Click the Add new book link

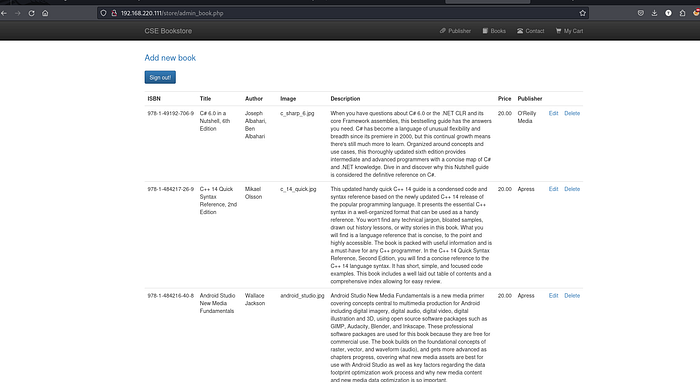[x=170, y=58]
